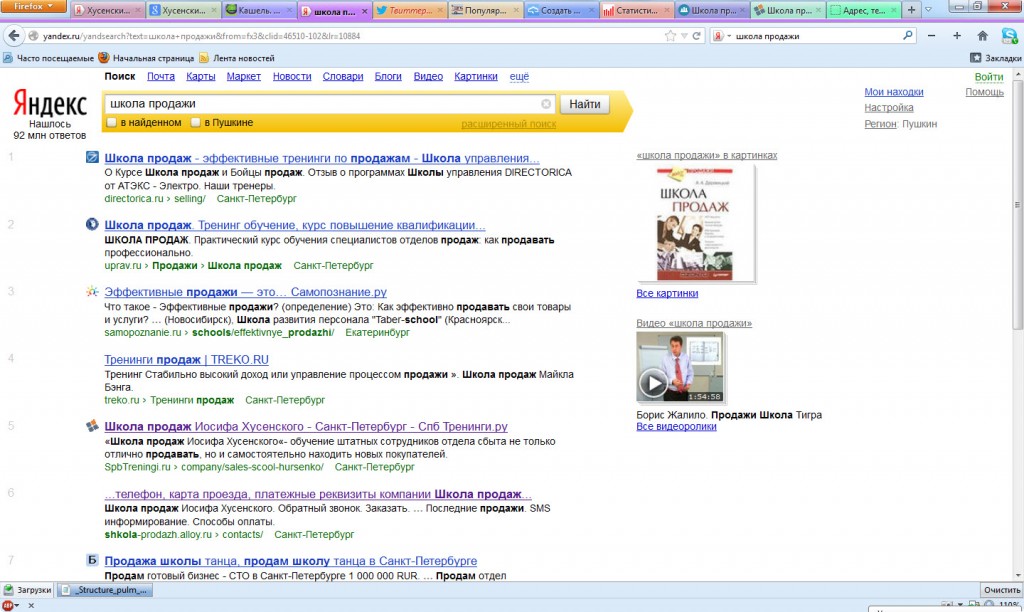Change the Регион setting link
Screen dimensions: 1024x612
(x=880, y=123)
